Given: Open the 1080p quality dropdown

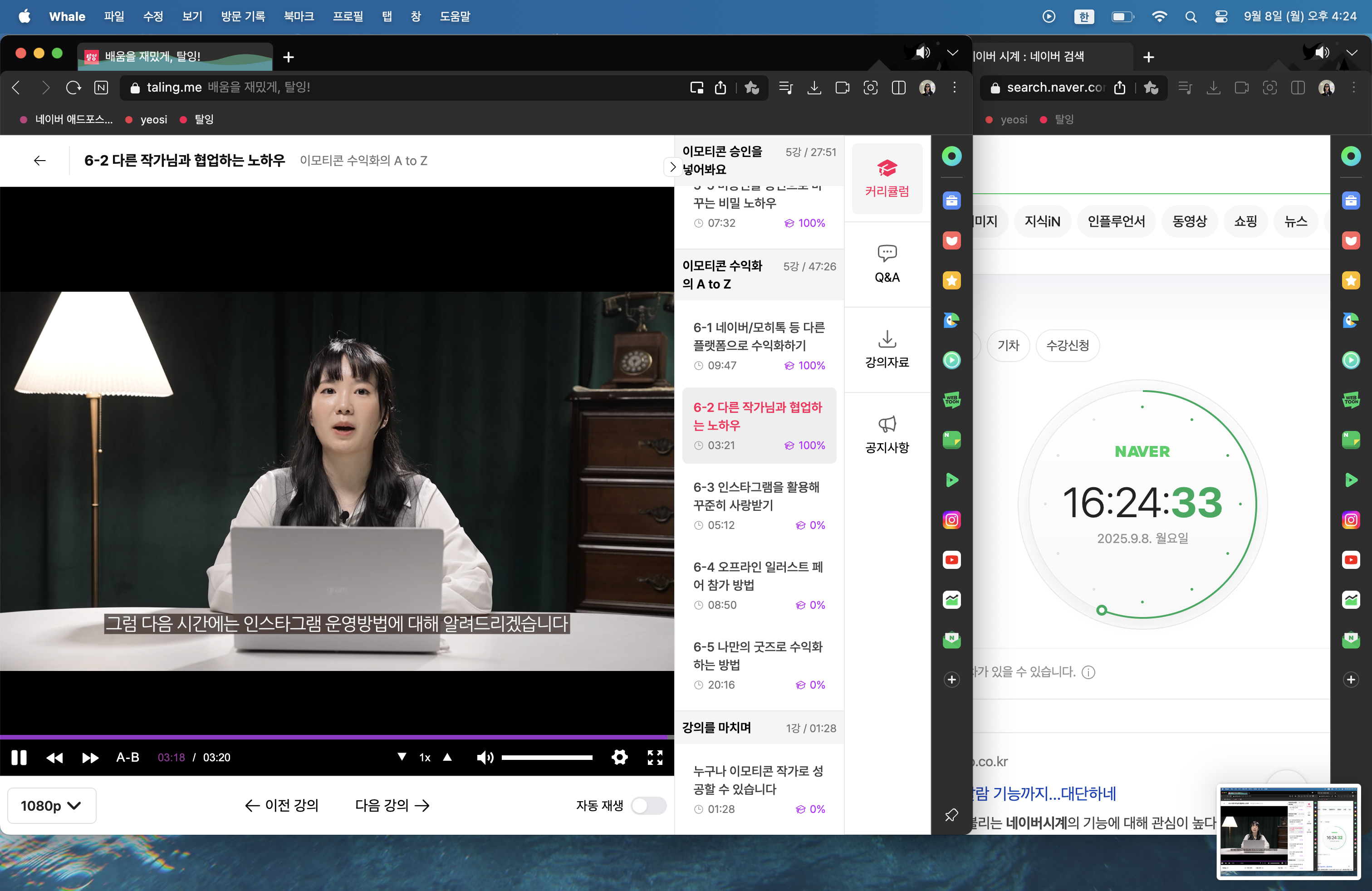Looking at the screenshot, I should 51,805.
